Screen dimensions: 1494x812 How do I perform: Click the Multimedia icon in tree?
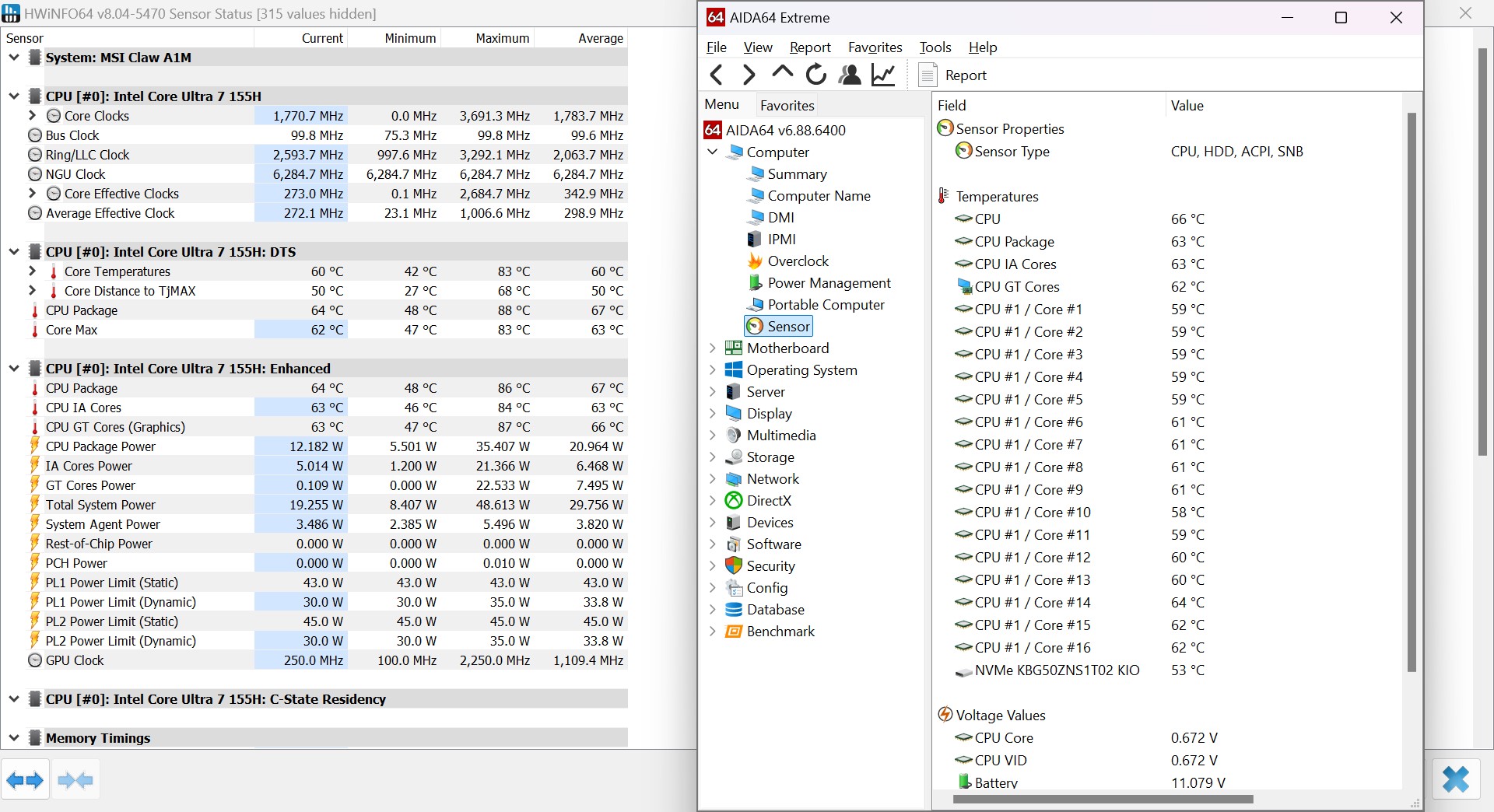click(x=734, y=436)
